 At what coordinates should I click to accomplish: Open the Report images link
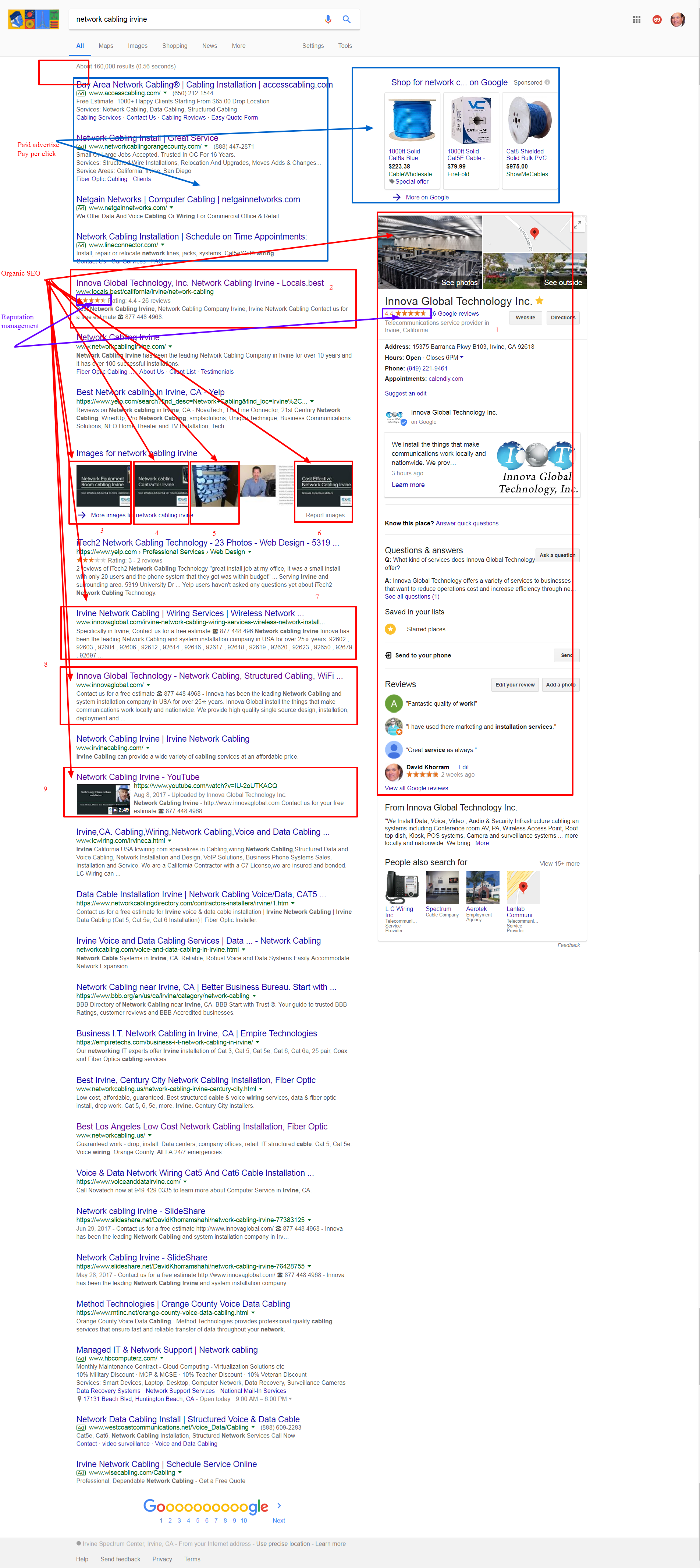click(x=325, y=515)
